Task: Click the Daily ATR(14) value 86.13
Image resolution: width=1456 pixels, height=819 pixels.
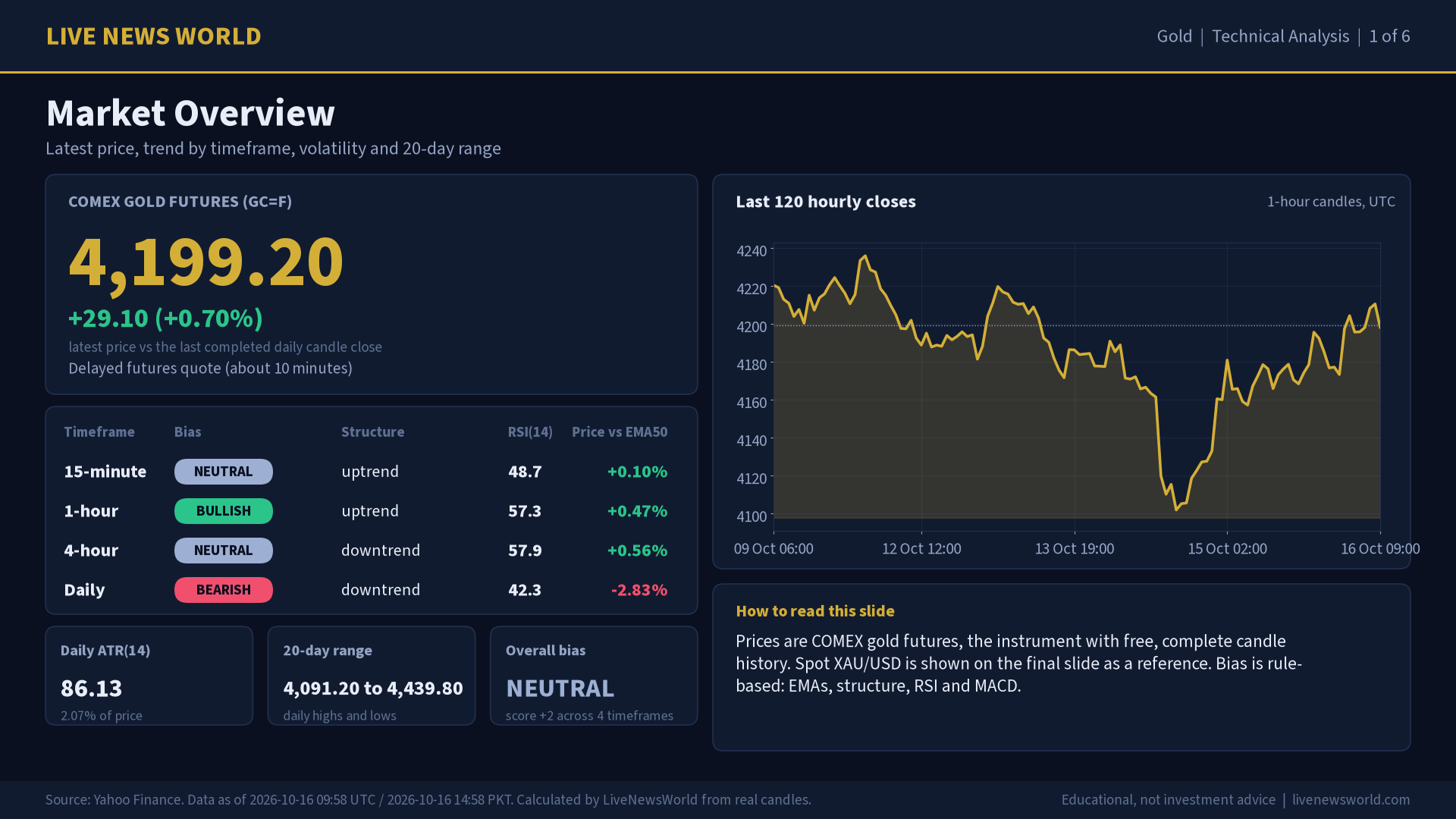Action: (x=91, y=689)
